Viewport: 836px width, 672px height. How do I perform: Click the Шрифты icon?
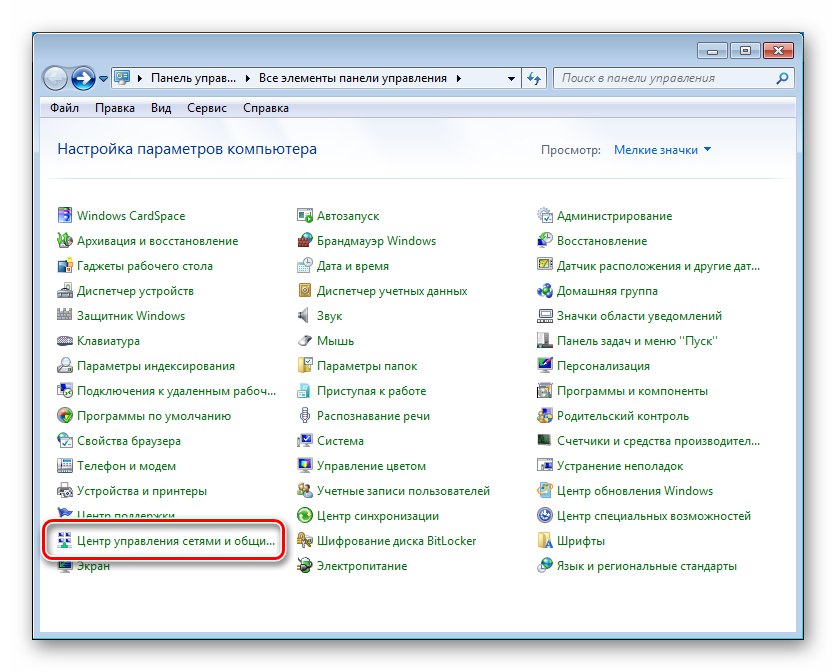pyautogui.click(x=545, y=540)
